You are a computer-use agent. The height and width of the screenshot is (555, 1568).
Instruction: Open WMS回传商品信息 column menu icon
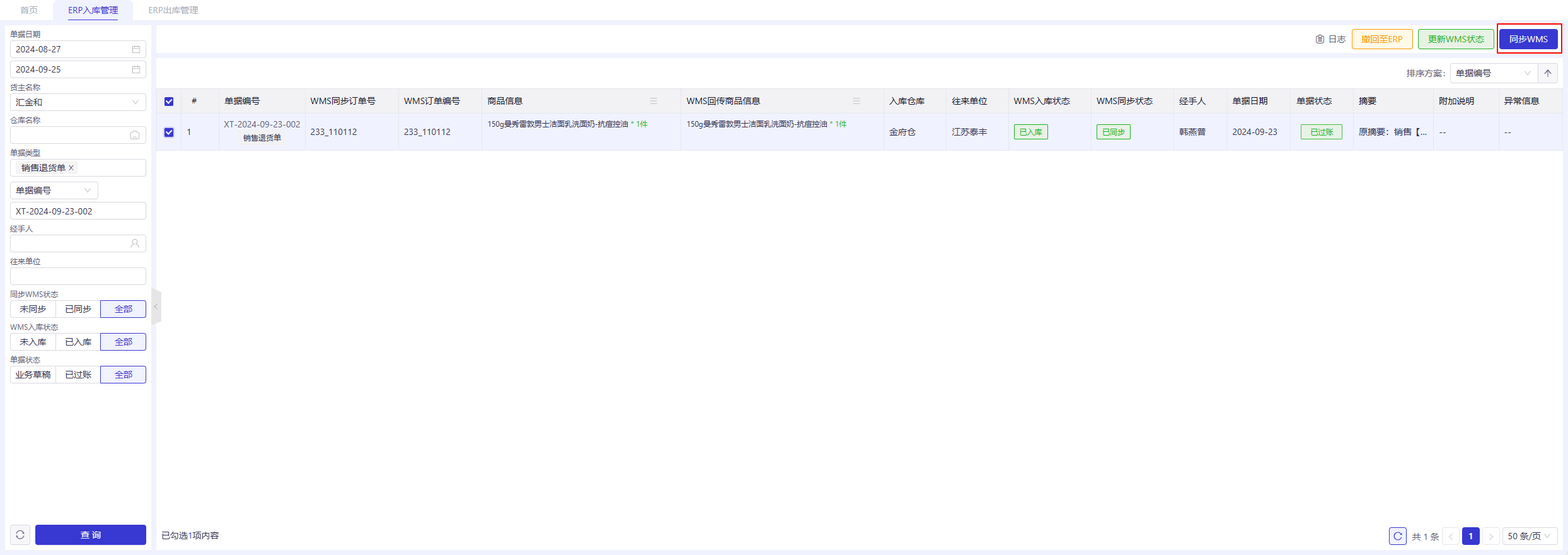856,101
